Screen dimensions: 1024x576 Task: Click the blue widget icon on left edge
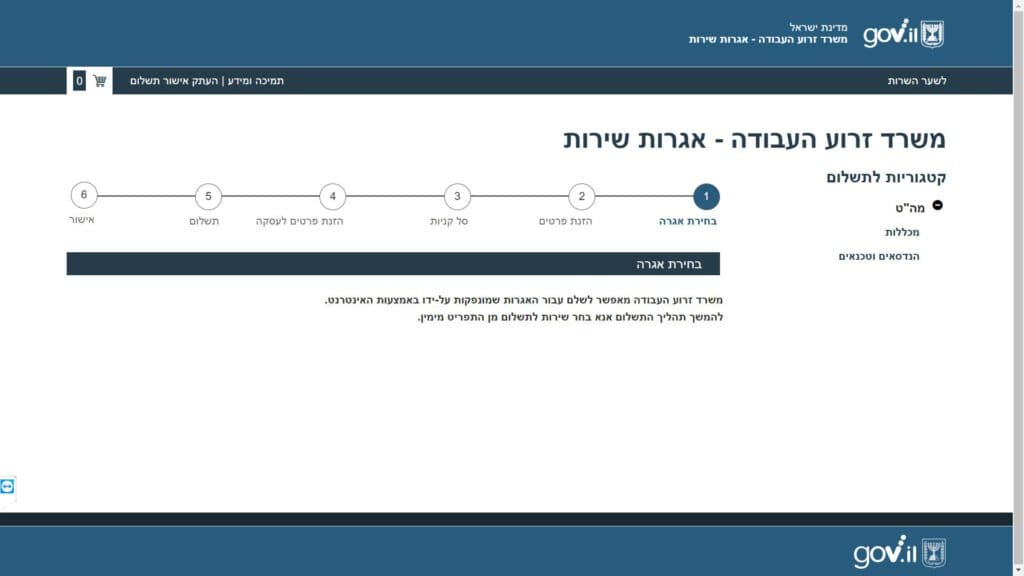(x=8, y=486)
